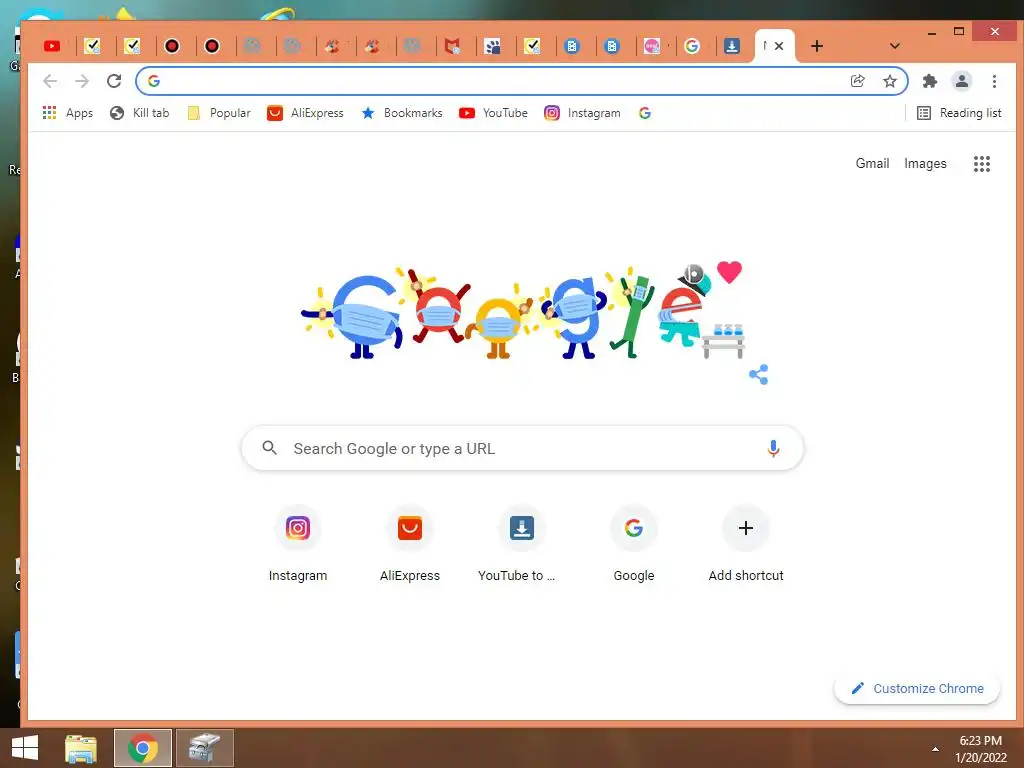Click Add shortcut tile
The image size is (1024, 768).
[x=746, y=543]
